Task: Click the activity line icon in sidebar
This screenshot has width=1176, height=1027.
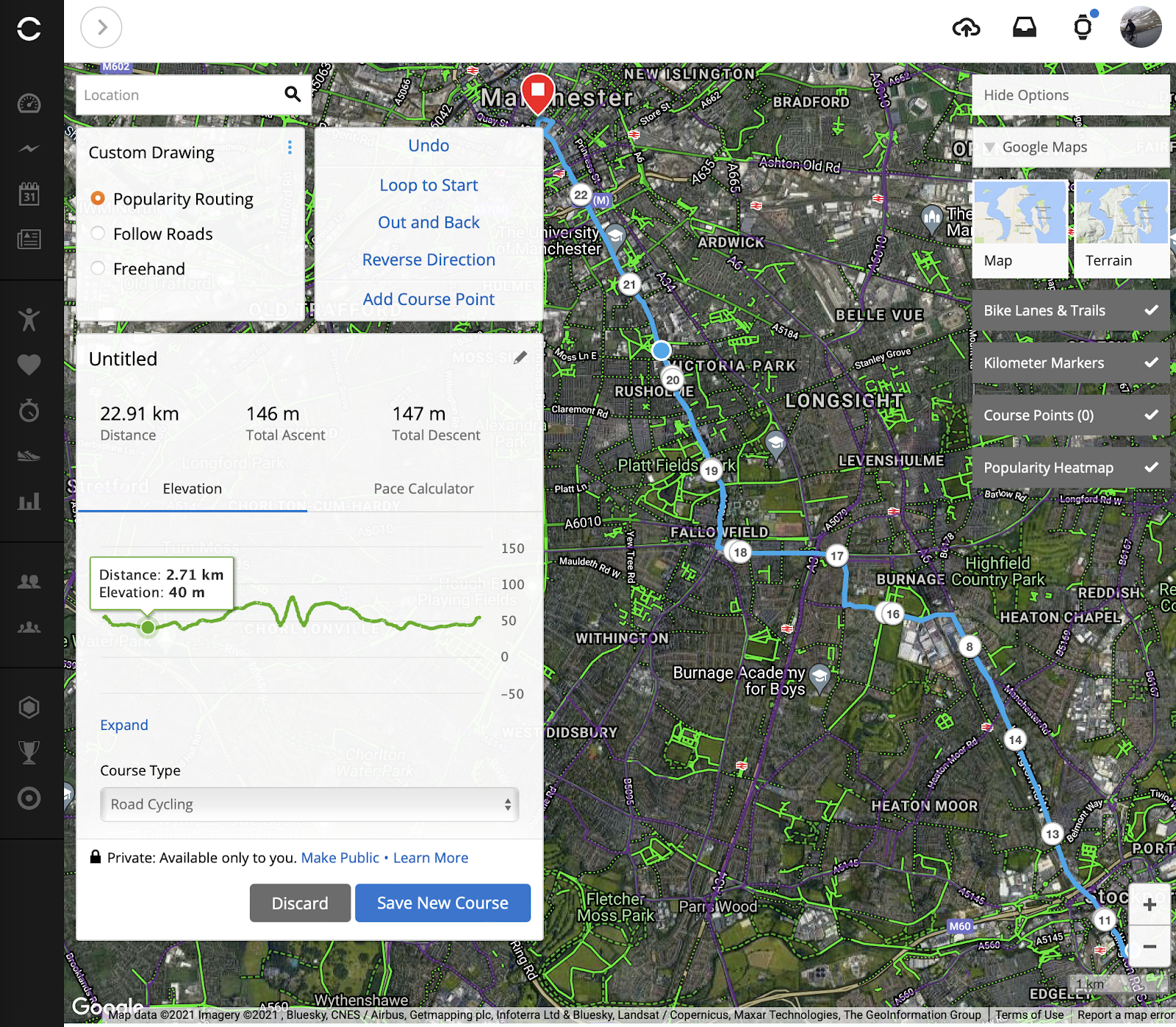Action: (29, 148)
